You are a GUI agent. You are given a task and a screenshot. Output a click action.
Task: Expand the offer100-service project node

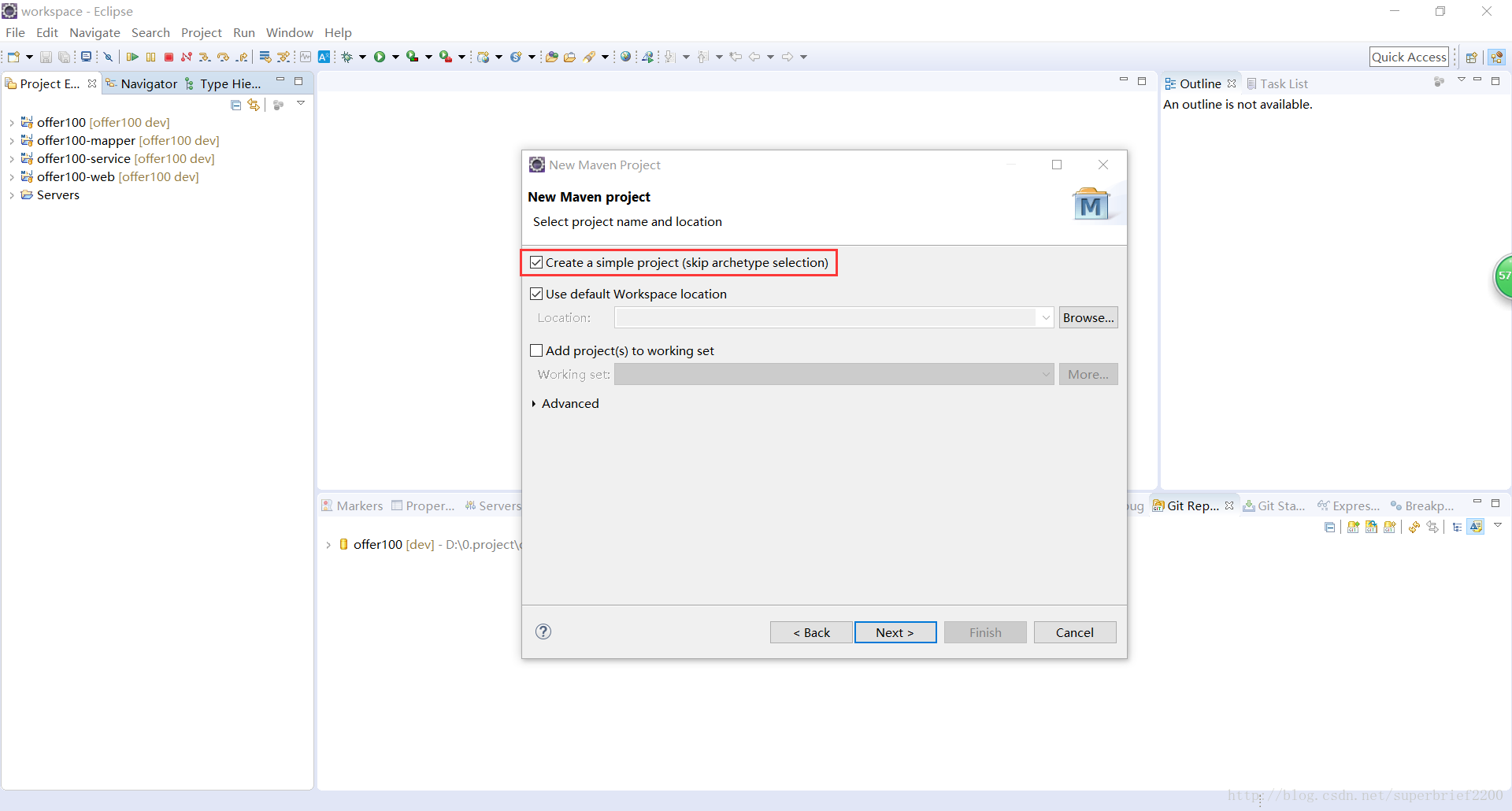click(x=12, y=159)
